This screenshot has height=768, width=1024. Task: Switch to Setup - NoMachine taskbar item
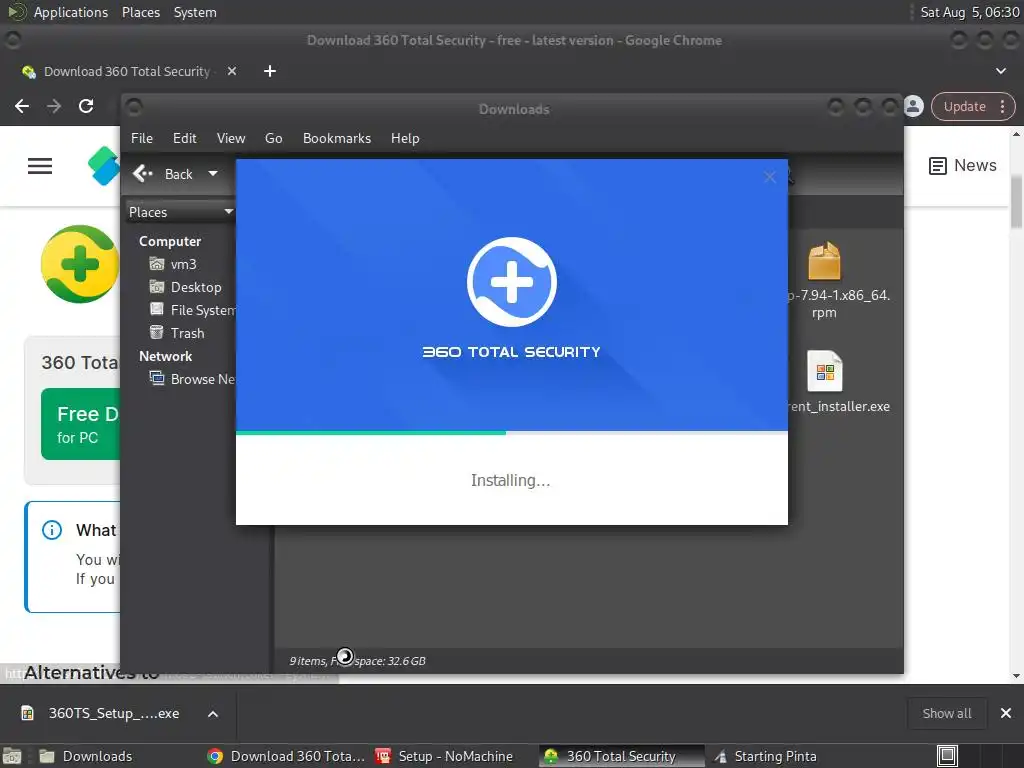tap(455, 756)
